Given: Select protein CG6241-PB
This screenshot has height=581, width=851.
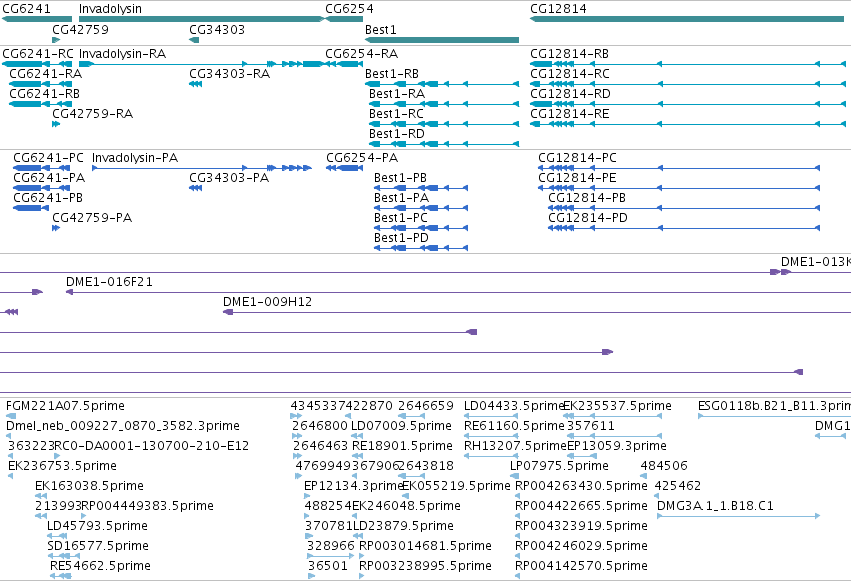Looking at the screenshot, I should (48, 198).
